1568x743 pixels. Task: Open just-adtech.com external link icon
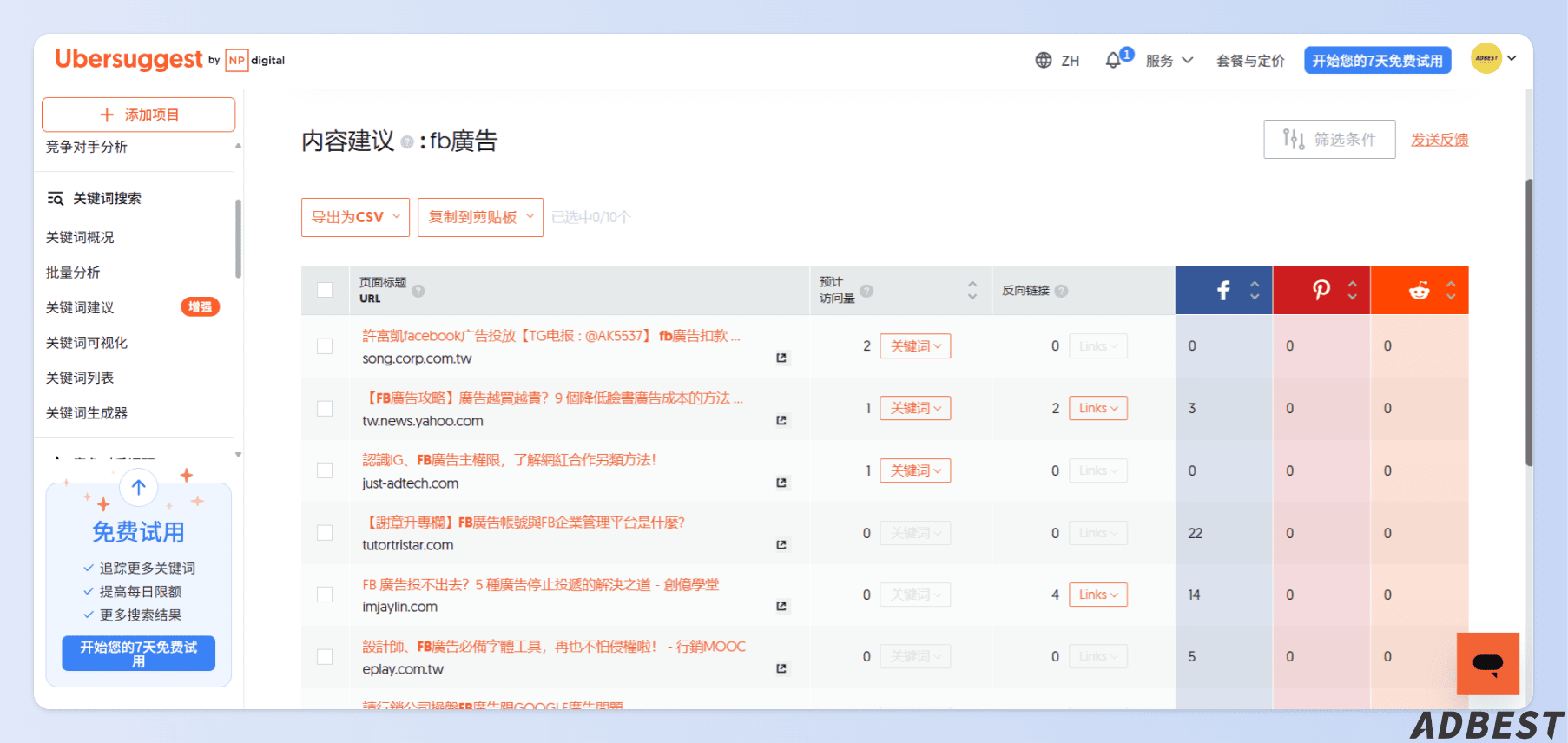click(781, 483)
